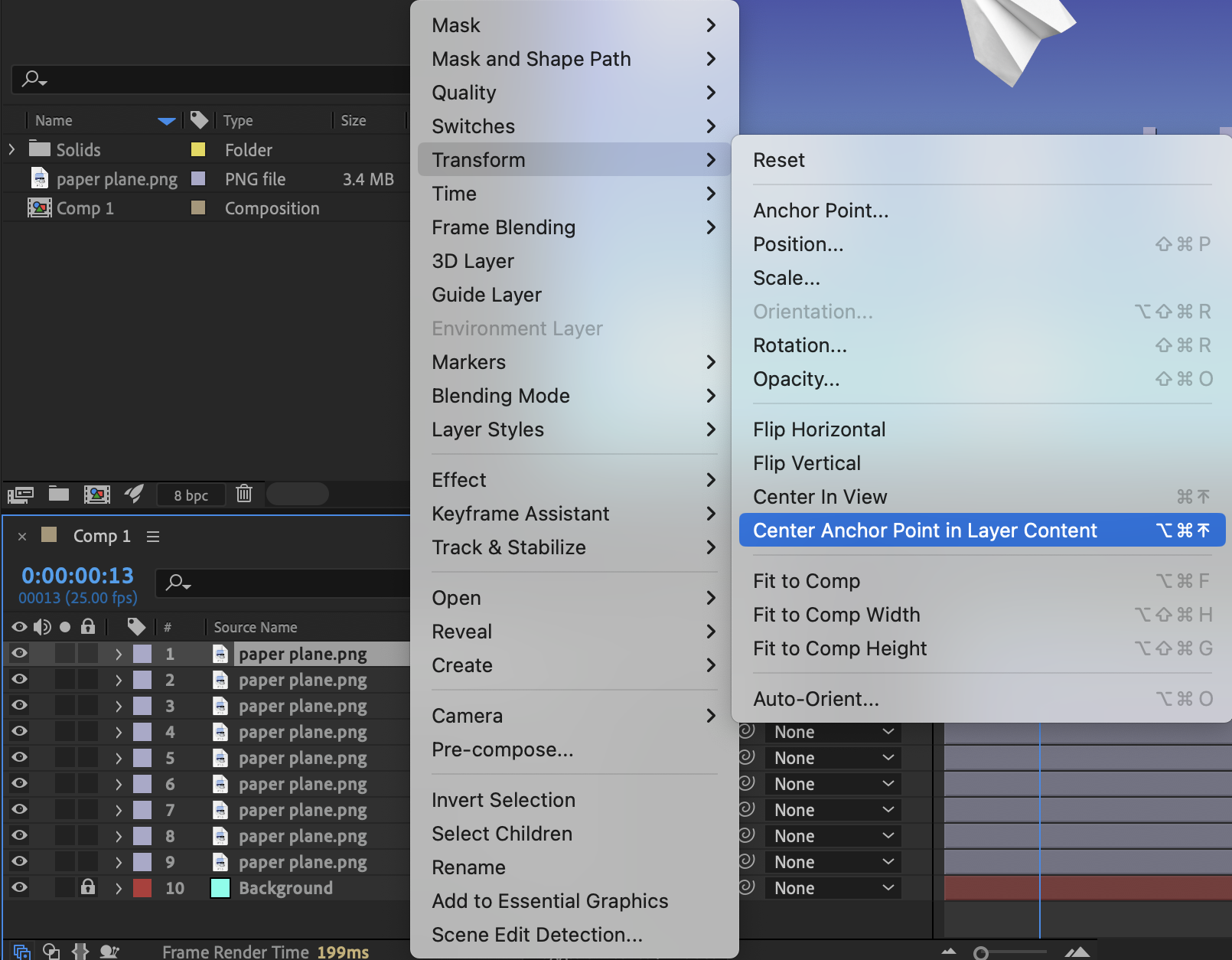Click the zoom out mountains icon on timeline

949,952
